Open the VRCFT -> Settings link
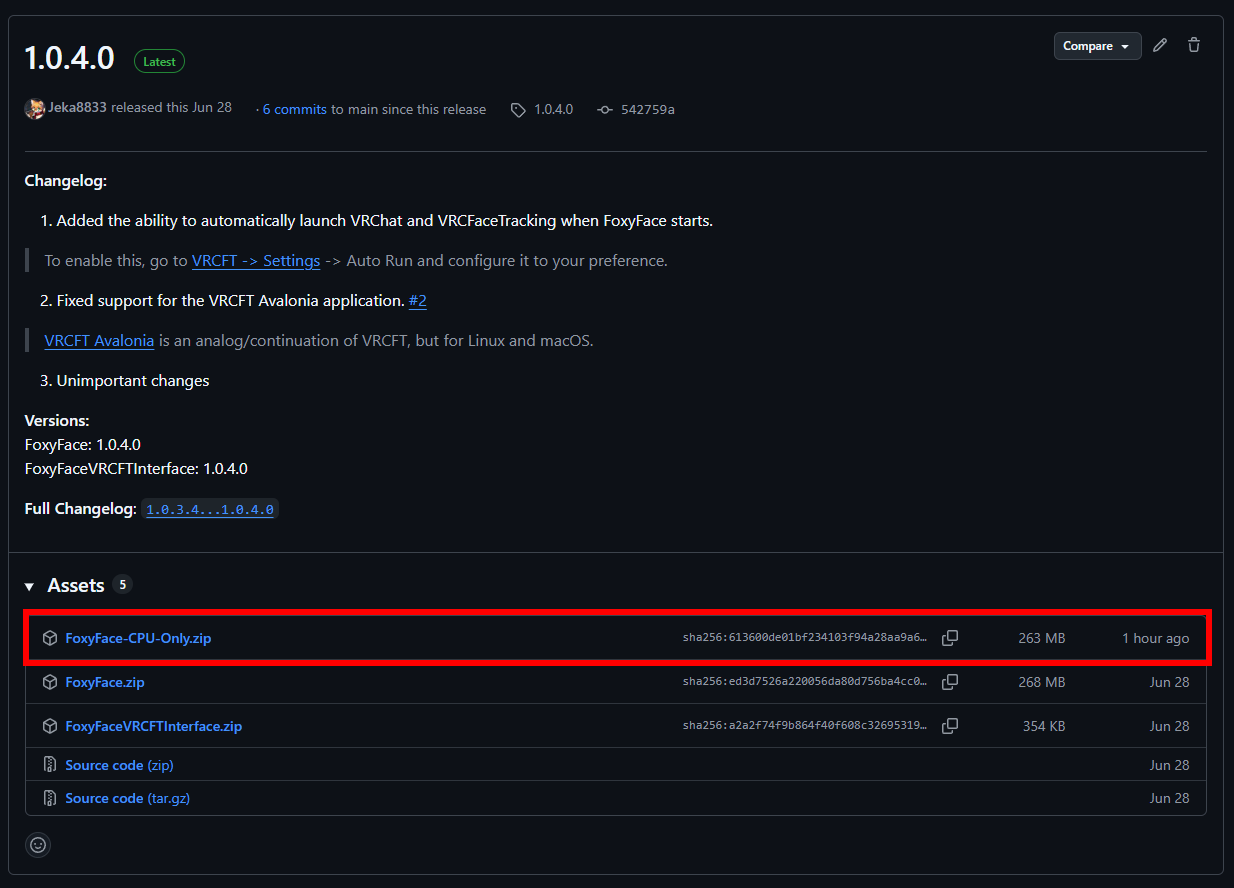Image resolution: width=1234 pixels, height=888 pixels. [x=256, y=261]
